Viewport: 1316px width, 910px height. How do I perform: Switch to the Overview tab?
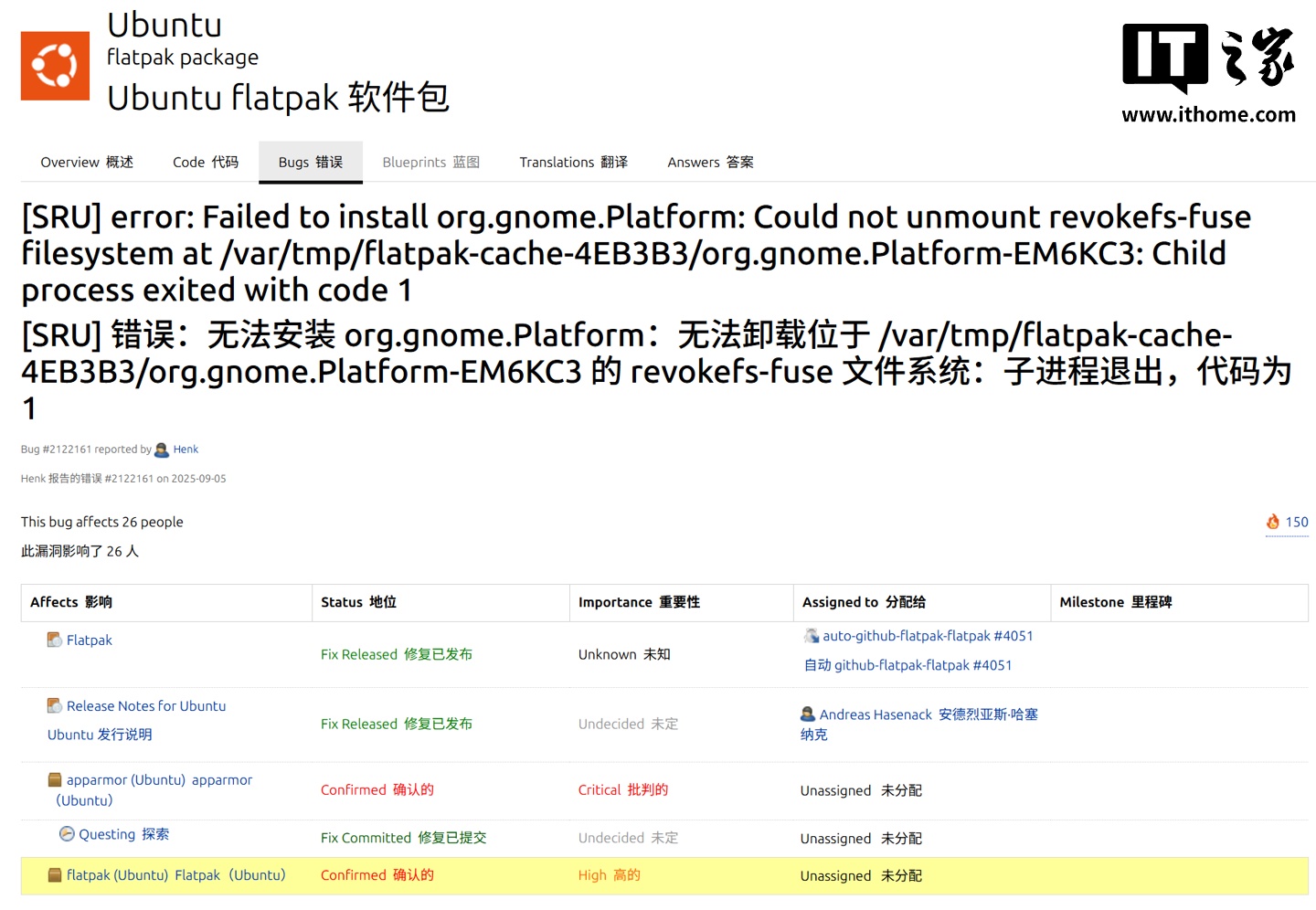coord(86,162)
